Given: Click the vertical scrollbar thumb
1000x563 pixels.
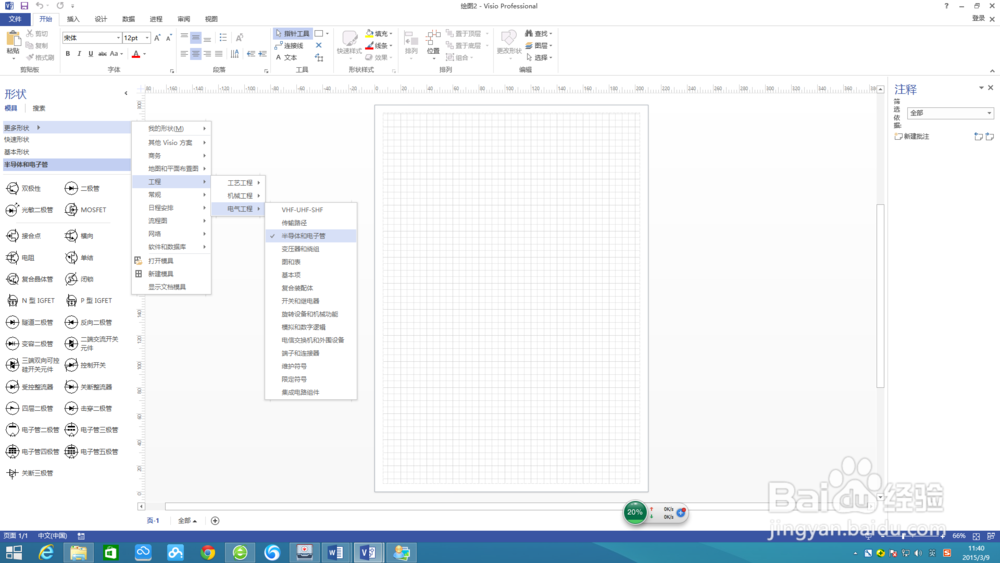Looking at the screenshot, I should pyautogui.click(x=880, y=296).
